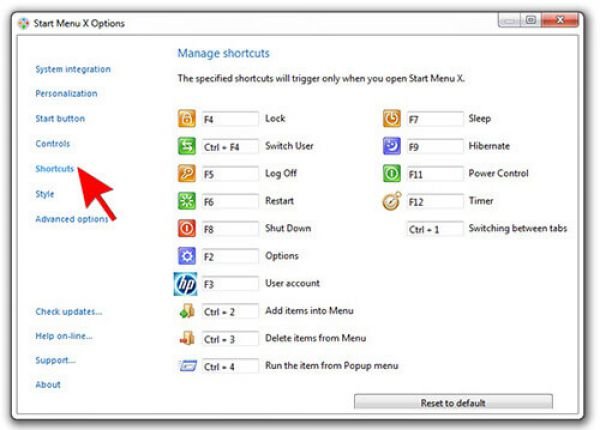Click the Support link
This screenshot has height=430, width=600.
click(55, 360)
